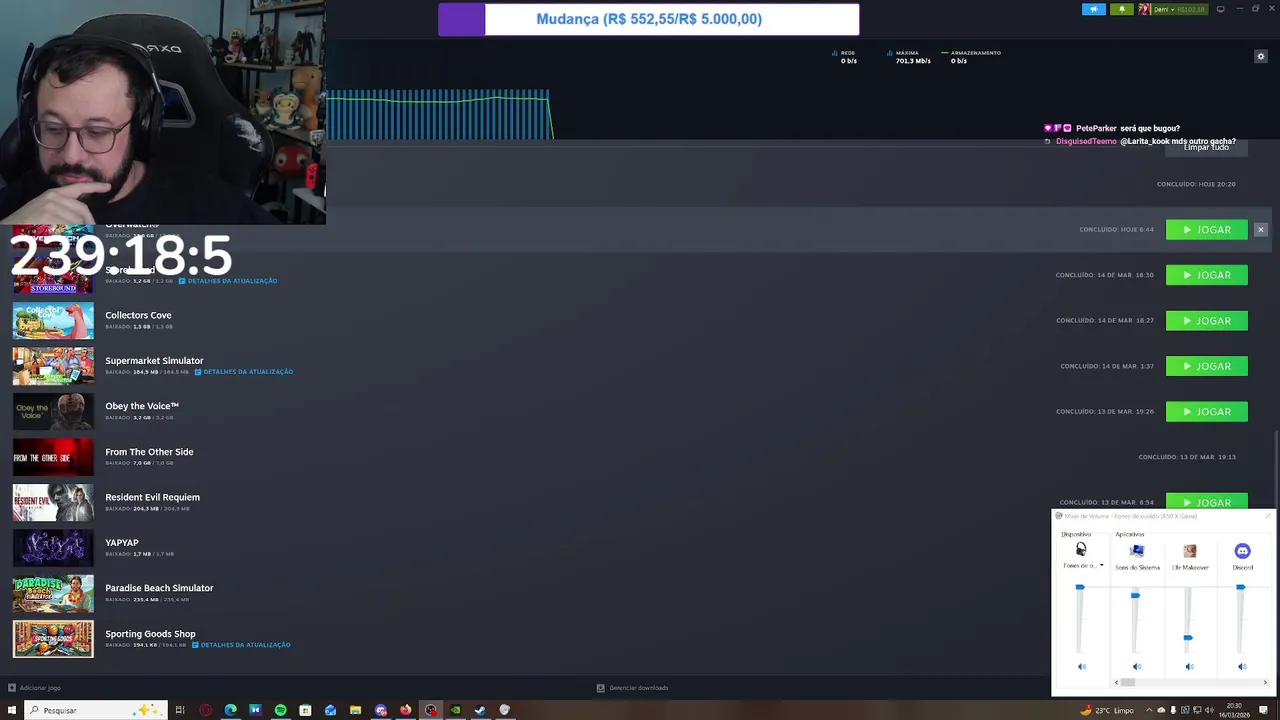Play Storebound using JOGAR button
Screen dimensions: 1280x720
tap(1206, 275)
